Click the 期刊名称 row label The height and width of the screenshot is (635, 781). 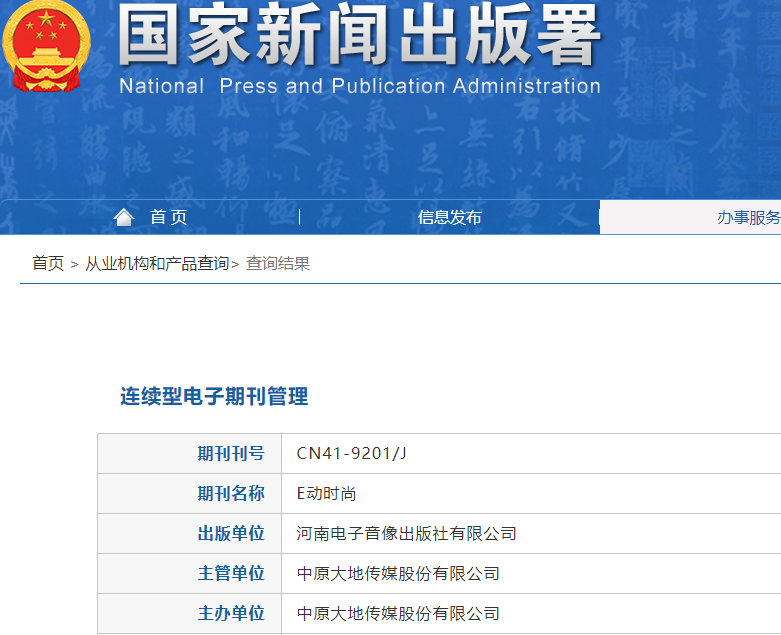(x=231, y=493)
